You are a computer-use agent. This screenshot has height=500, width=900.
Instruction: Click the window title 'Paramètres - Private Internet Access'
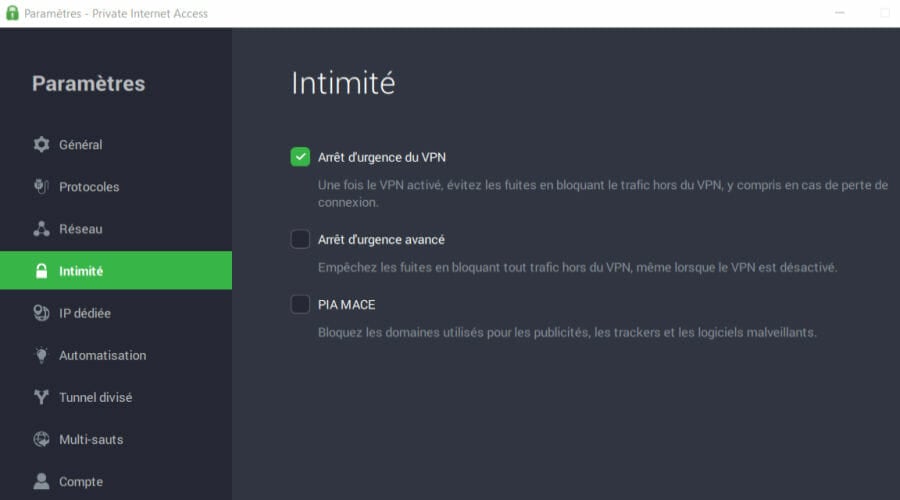click(x=116, y=13)
